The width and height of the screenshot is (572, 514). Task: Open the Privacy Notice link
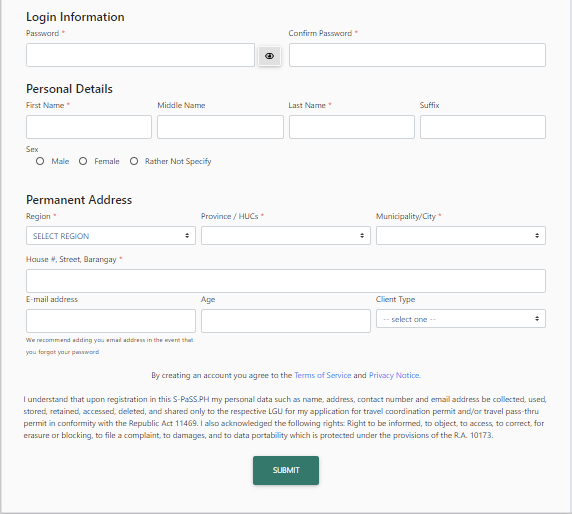click(394, 375)
